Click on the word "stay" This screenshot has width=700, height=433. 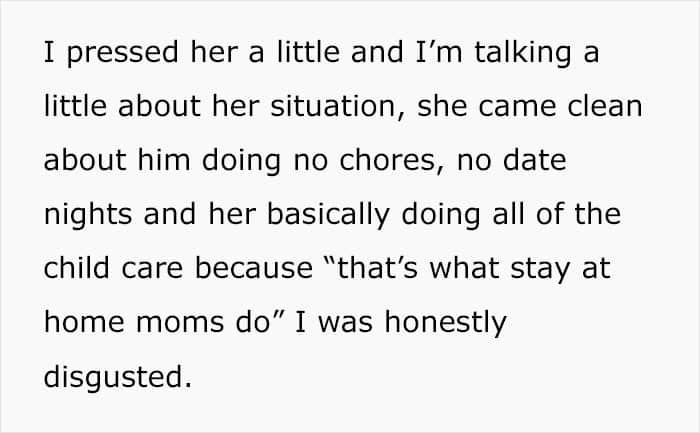540,270
